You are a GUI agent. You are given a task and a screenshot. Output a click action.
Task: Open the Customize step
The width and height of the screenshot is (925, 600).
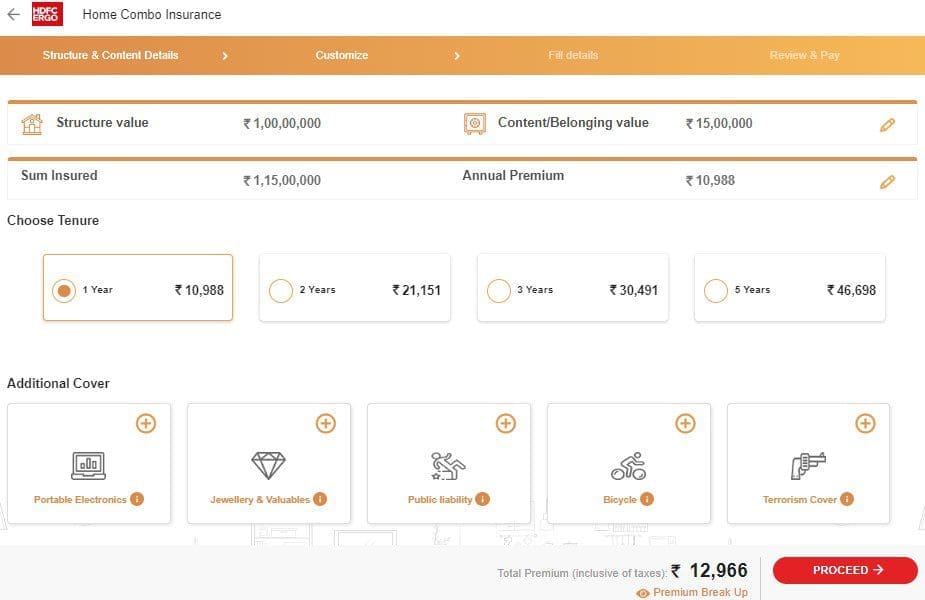point(342,55)
